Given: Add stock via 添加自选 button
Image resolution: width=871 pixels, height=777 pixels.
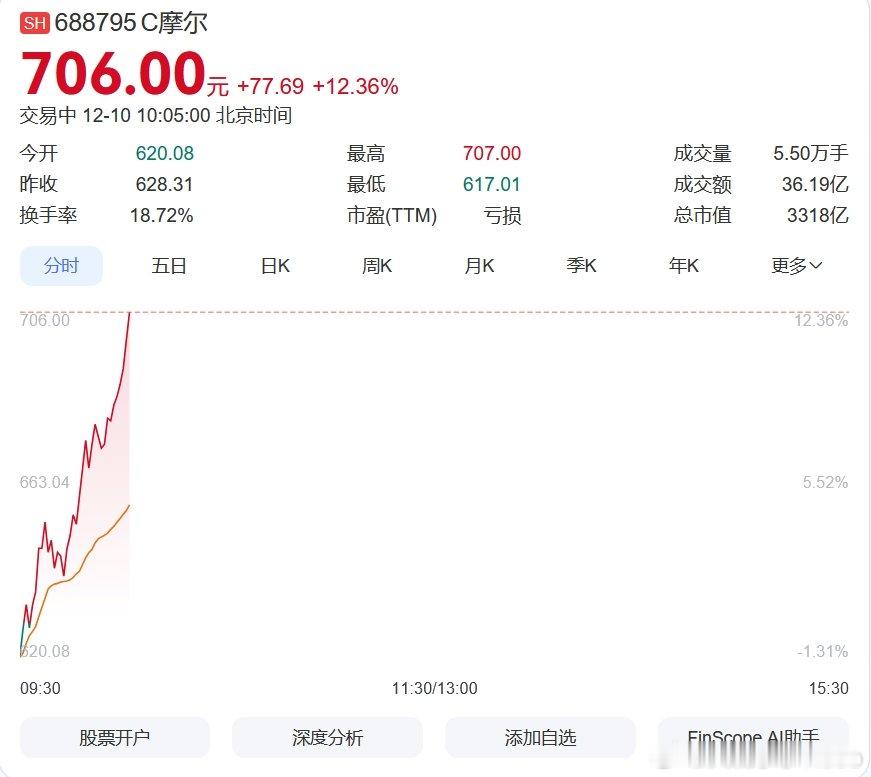Looking at the screenshot, I should point(541,737).
